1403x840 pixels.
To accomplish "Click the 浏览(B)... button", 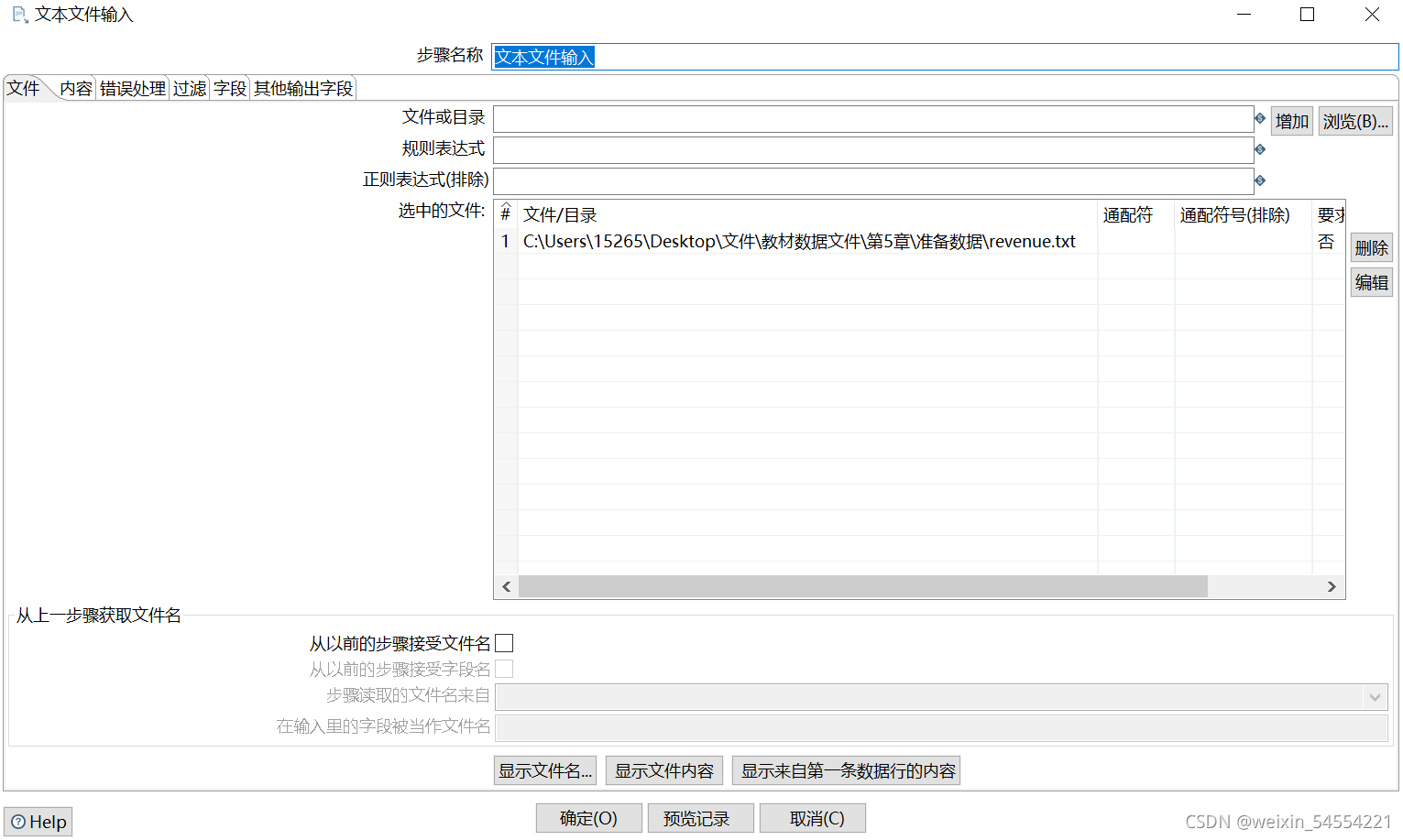I will point(1355,121).
